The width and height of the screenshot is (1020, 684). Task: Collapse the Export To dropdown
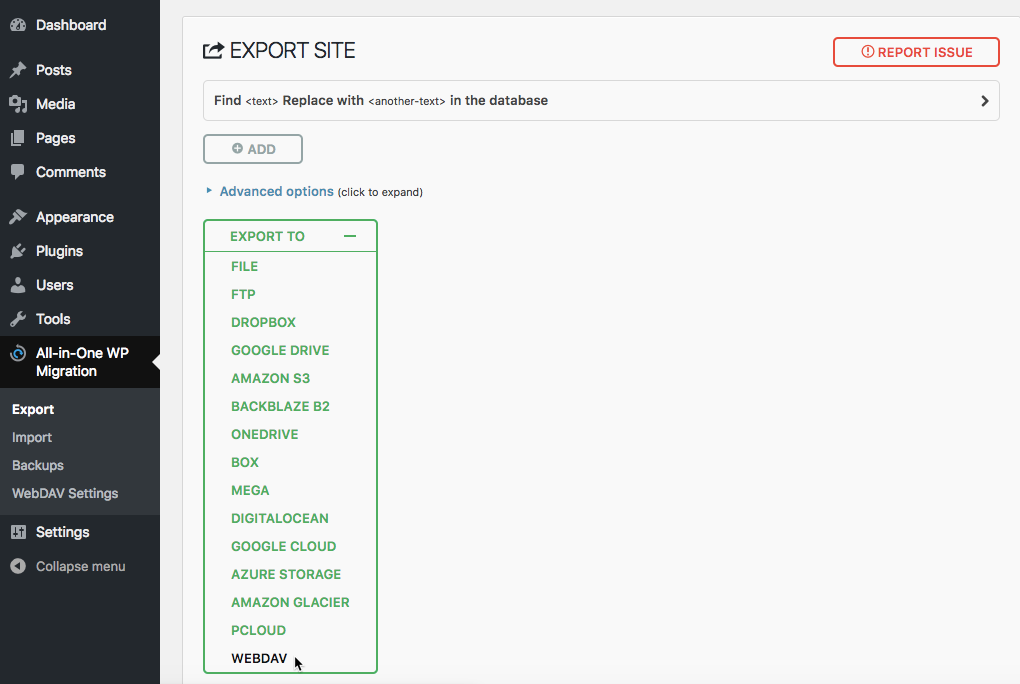point(349,236)
